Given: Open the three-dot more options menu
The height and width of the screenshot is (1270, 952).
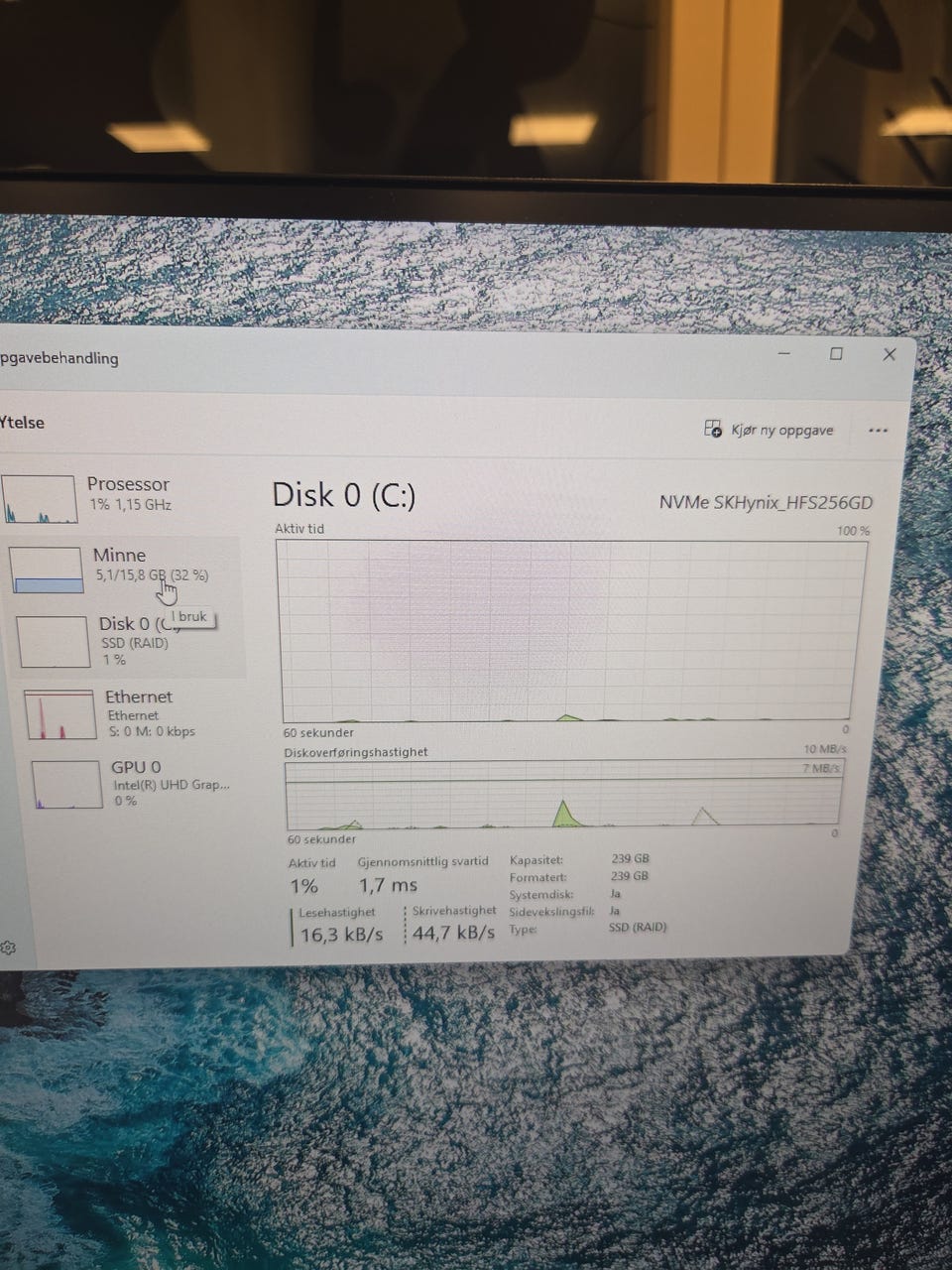Looking at the screenshot, I should pos(878,431).
